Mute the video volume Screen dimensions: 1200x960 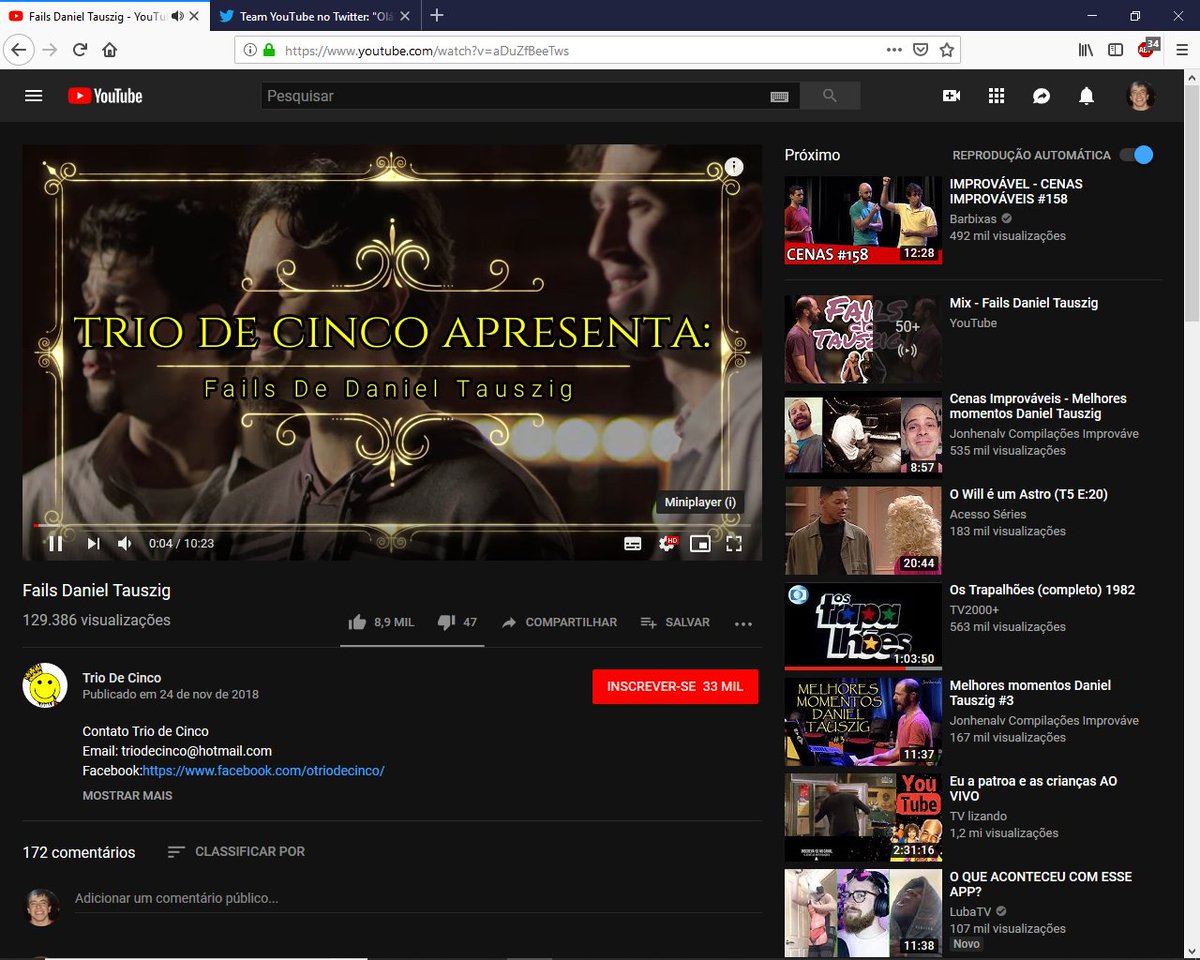pyautogui.click(x=125, y=544)
